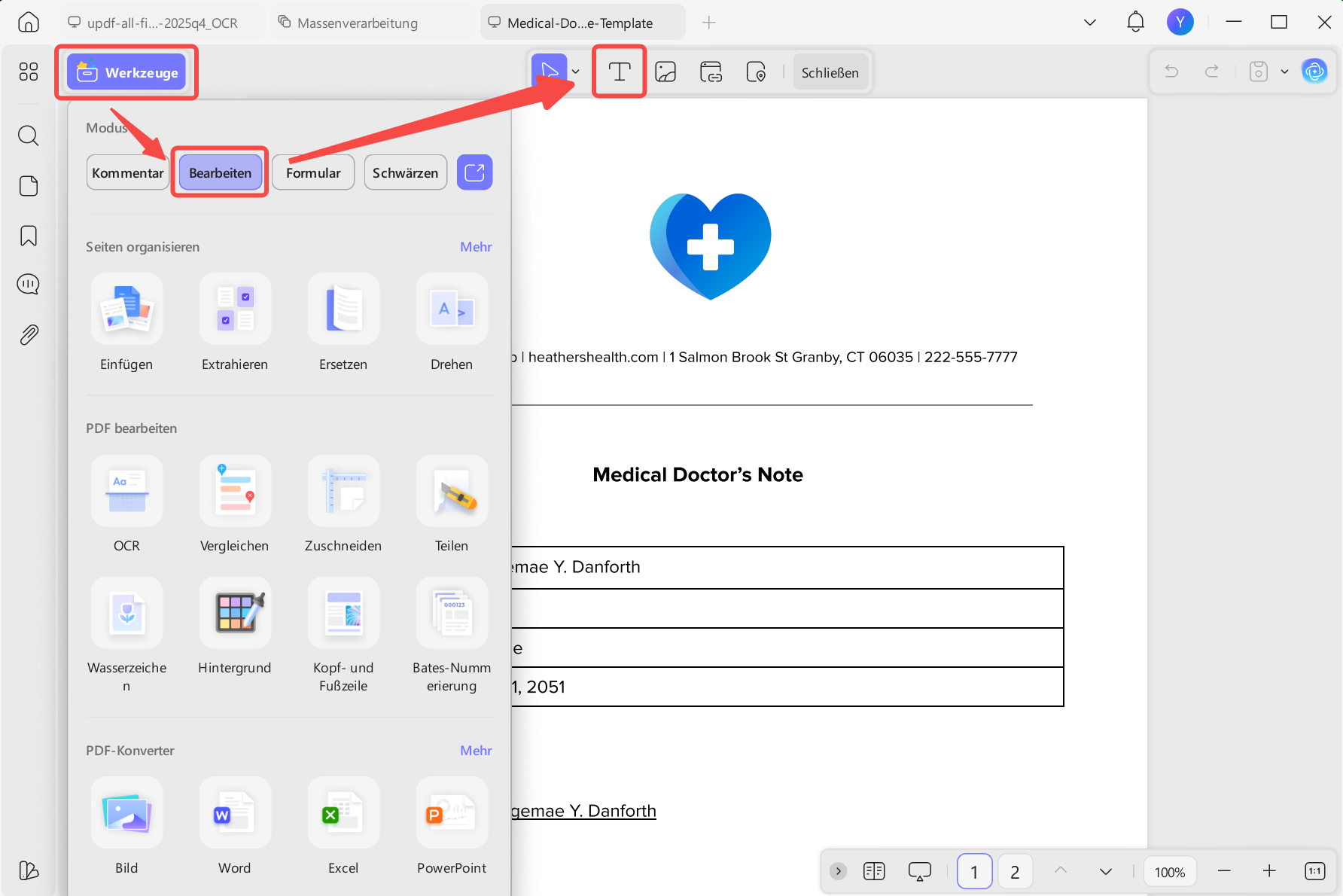Expand the save options dropdown arrow
Screen dimensions: 1343x896
(x=1284, y=72)
